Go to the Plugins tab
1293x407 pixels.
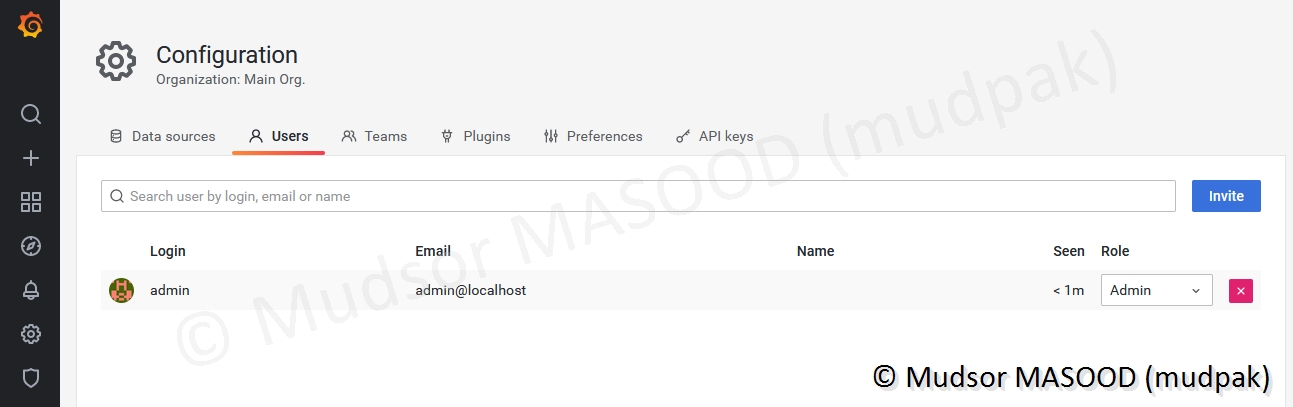[x=476, y=136]
